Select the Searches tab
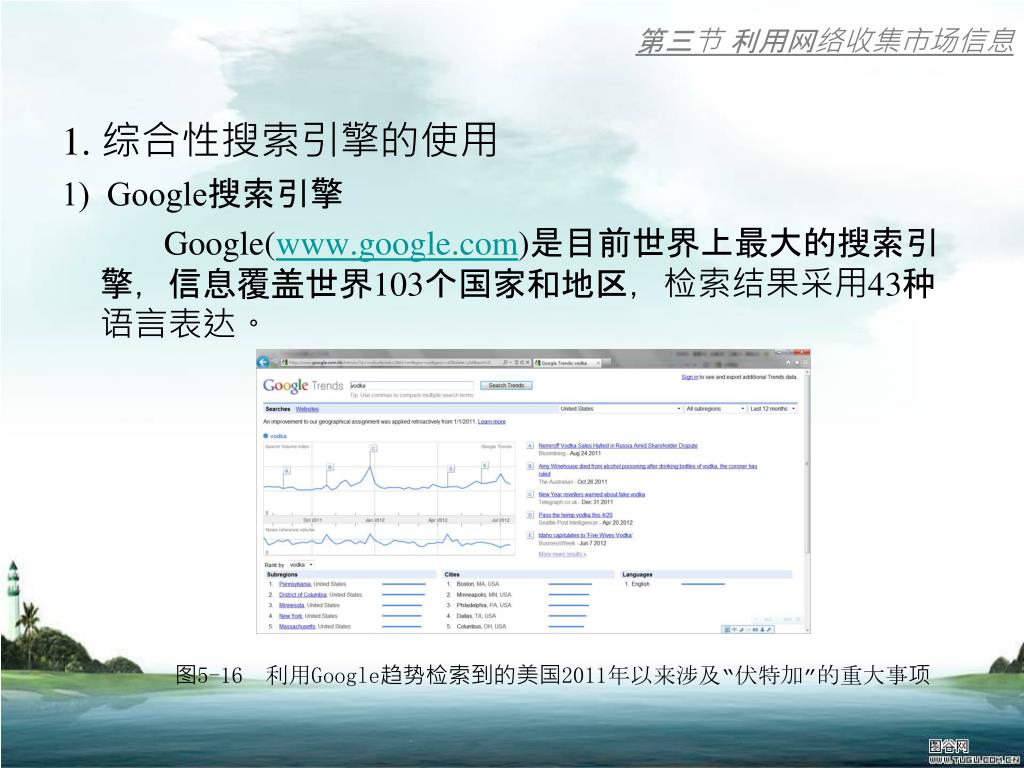The image size is (1024, 768). pyautogui.click(x=278, y=409)
